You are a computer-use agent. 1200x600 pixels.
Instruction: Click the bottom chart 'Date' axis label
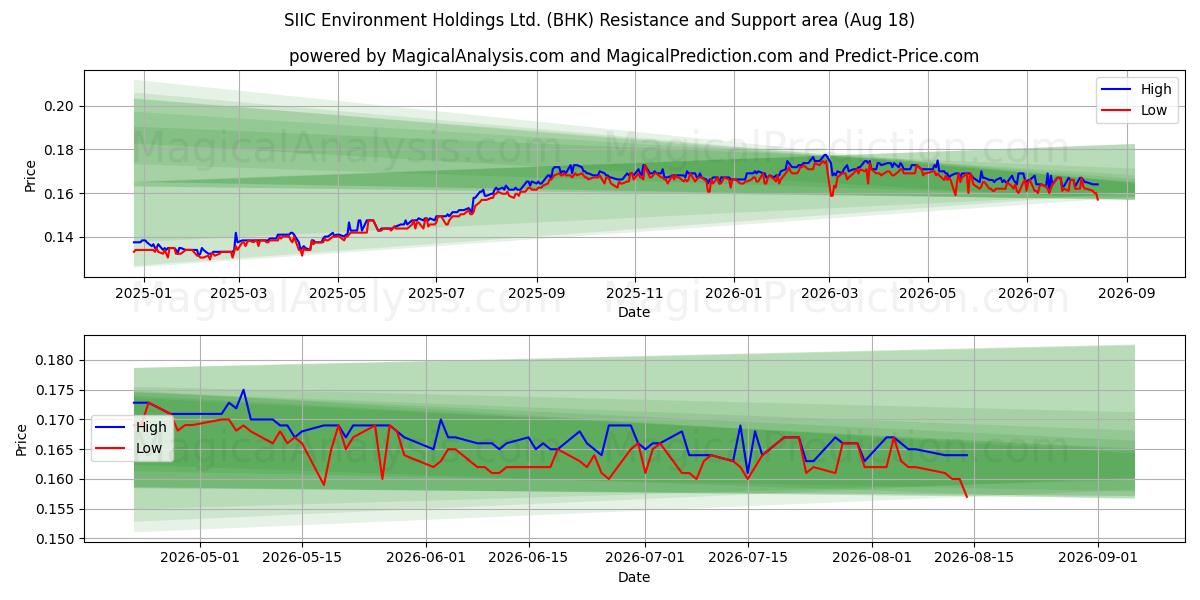[634, 577]
